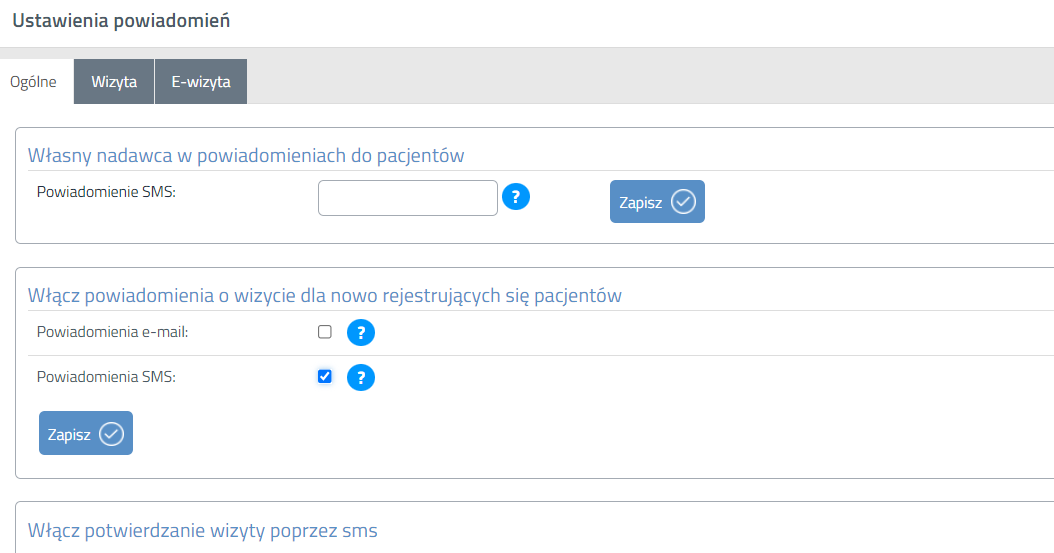Focus the Powiadomienie SMS sender input field
Screen dimensions: 1054x553
tap(408, 198)
